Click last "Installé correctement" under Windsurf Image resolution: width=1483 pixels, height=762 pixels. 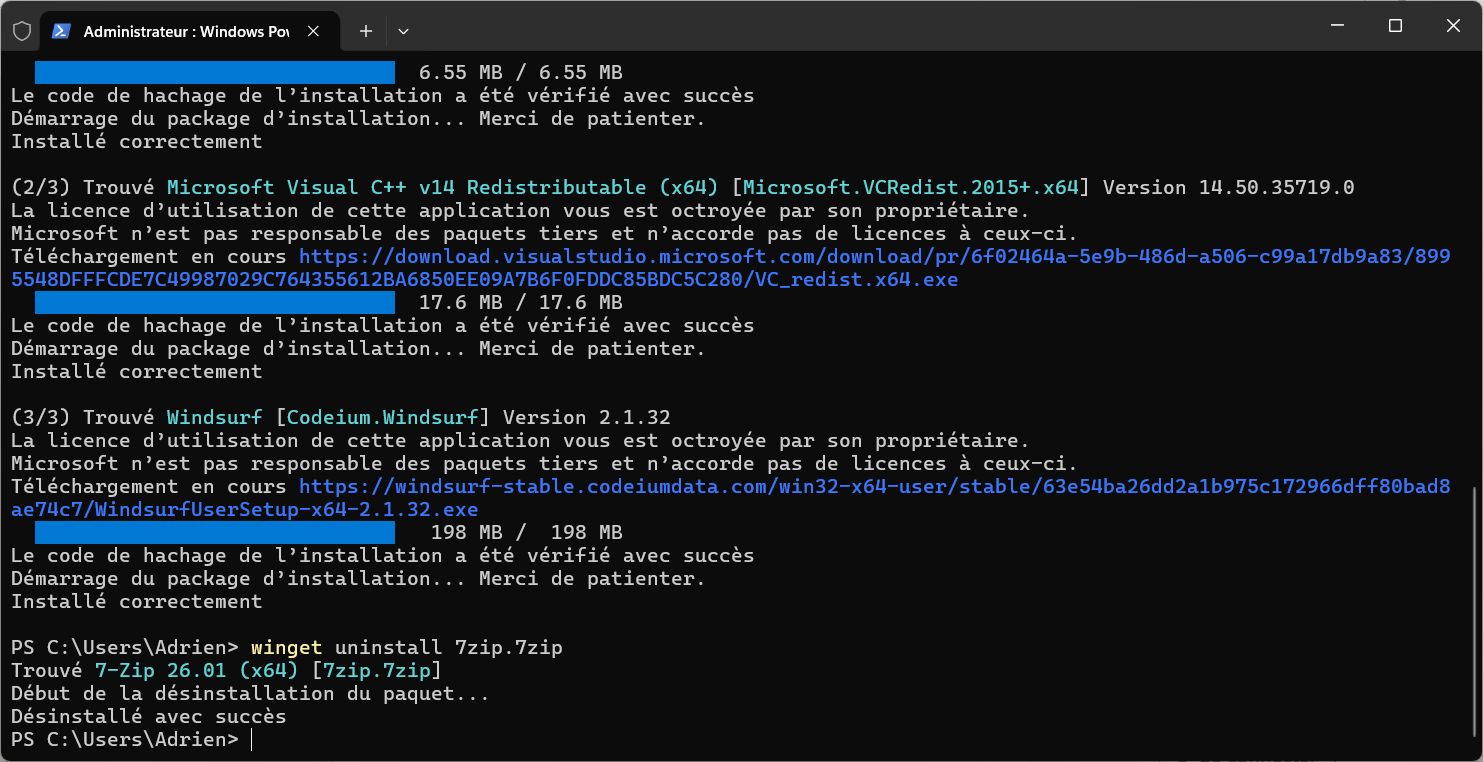tap(137, 601)
